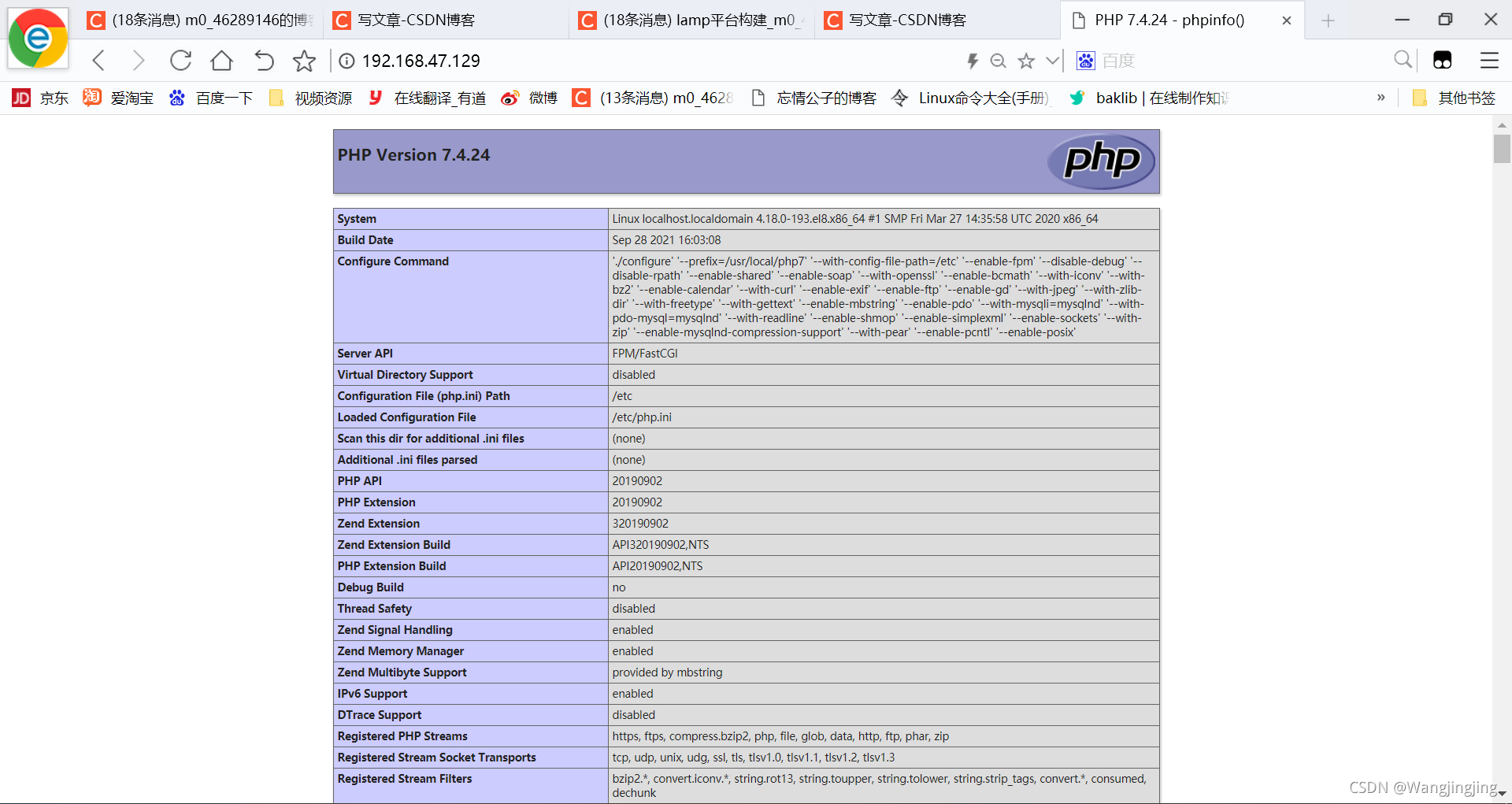Viewport: 1512px width, 804px height.
Task: Select the Configure Command row label
Action: (393, 261)
